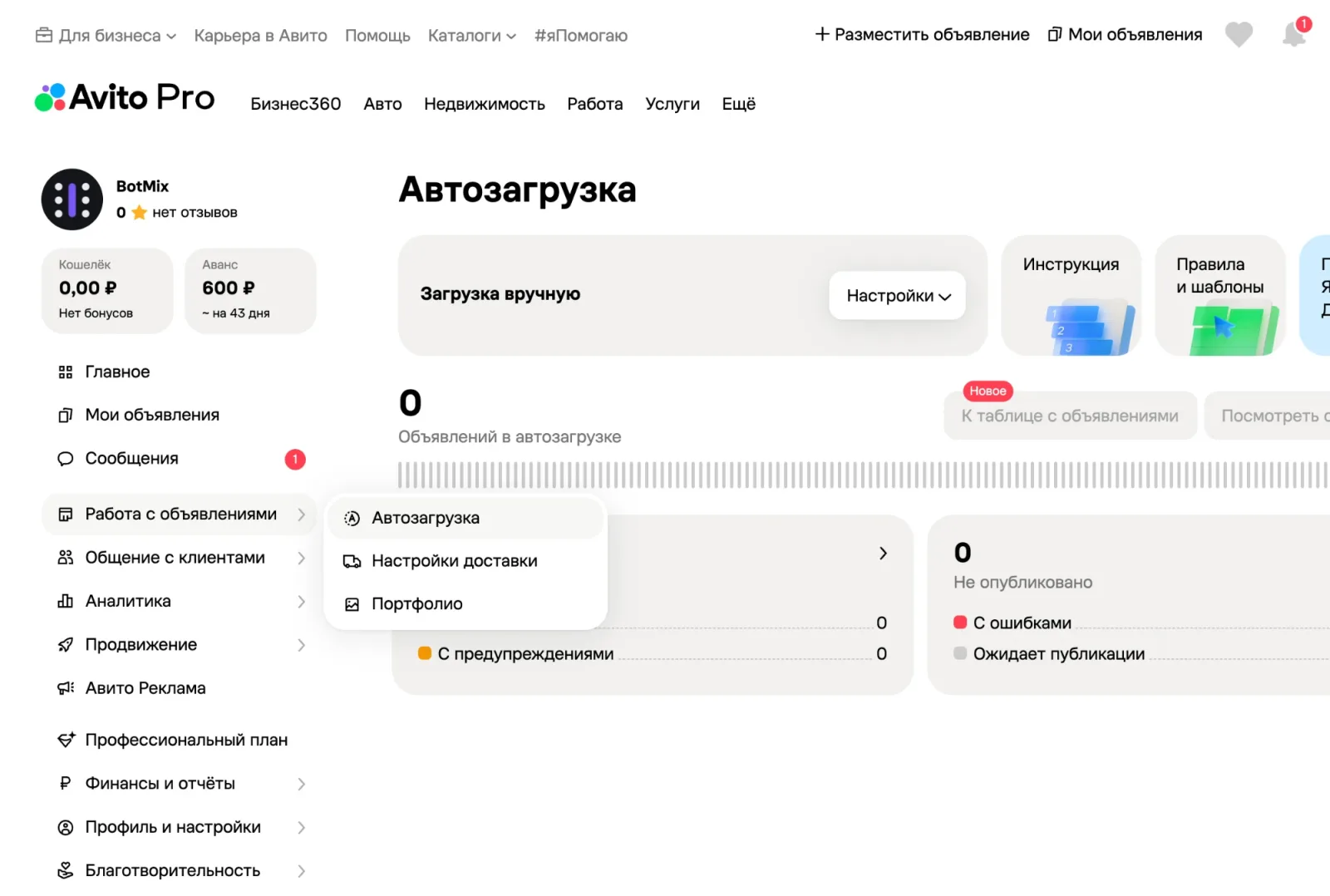1330x896 pixels.
Task: Open notifications bell icon
Action: coord(1294,34)
